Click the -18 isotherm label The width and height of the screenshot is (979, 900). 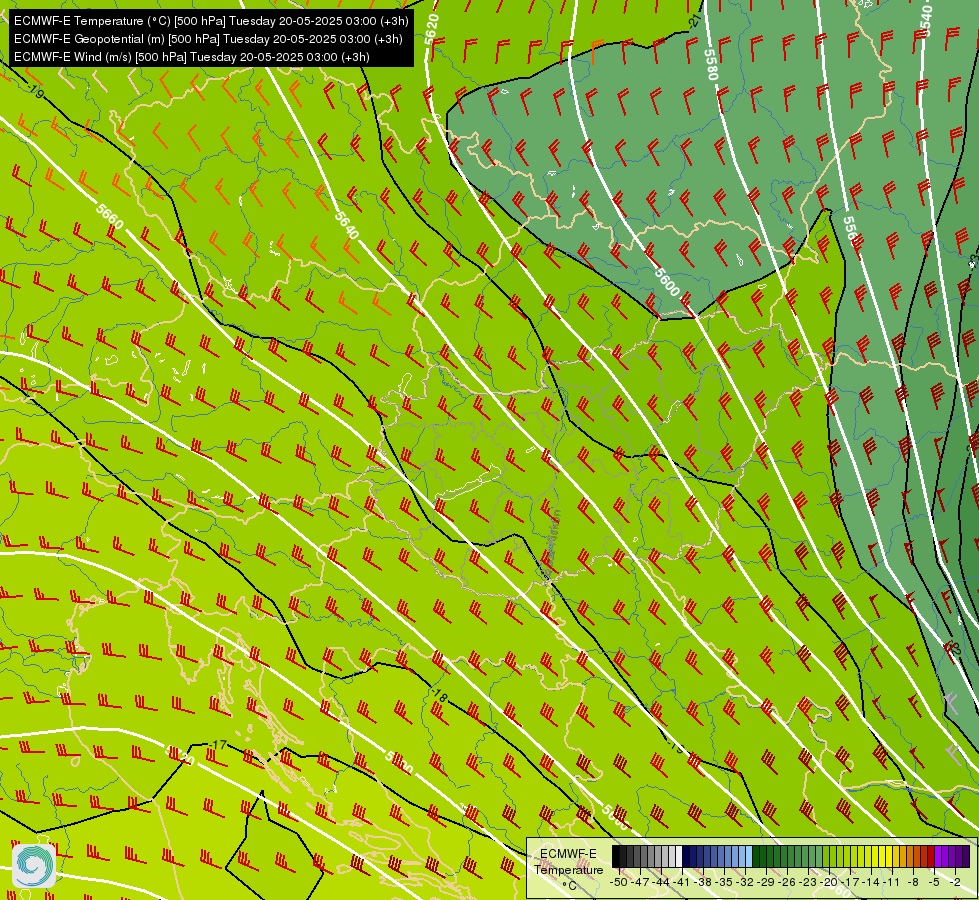440,696
